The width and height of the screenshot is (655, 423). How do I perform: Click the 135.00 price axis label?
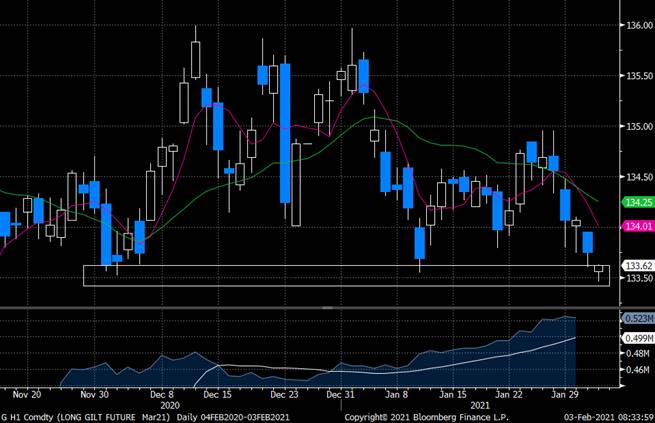coord(640,127)
